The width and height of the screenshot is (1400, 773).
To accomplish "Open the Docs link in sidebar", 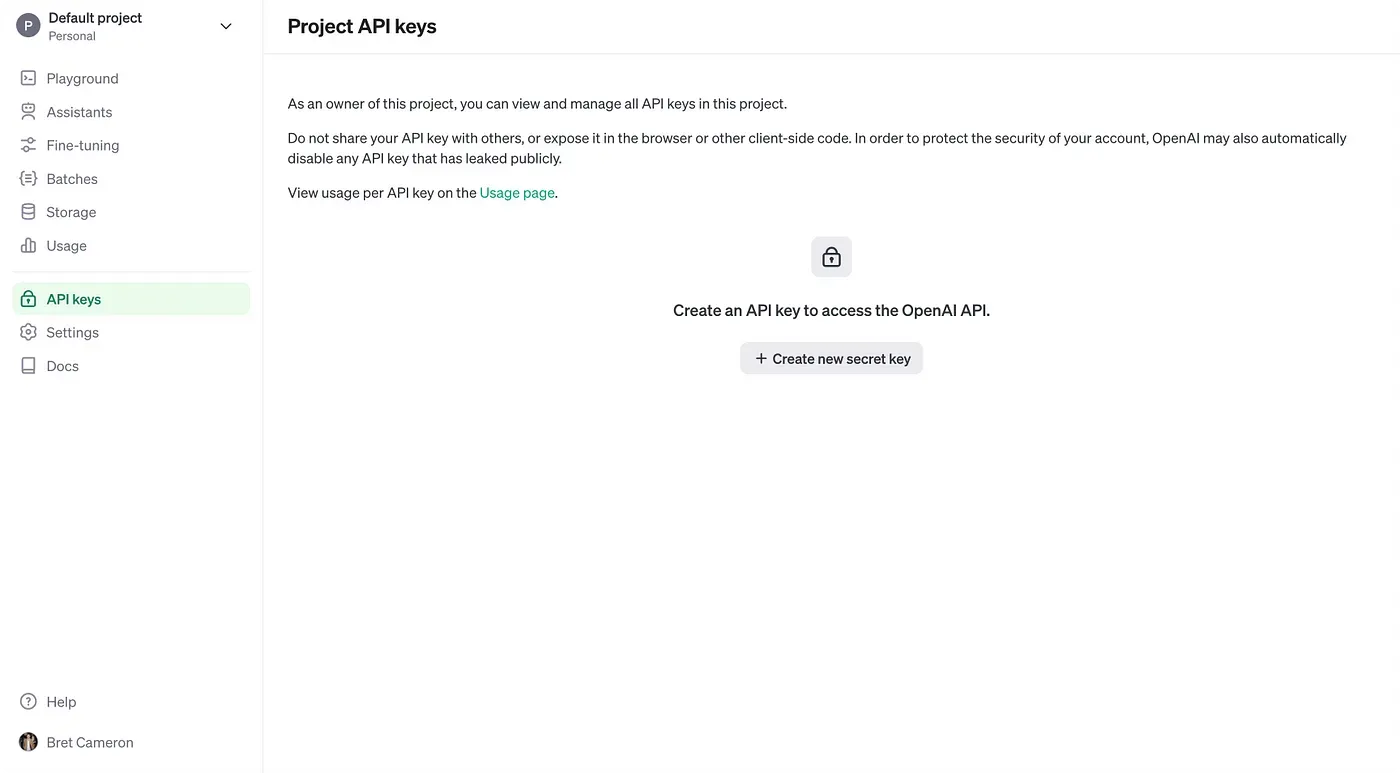I will pyautogui.click(x=131, y=366).
